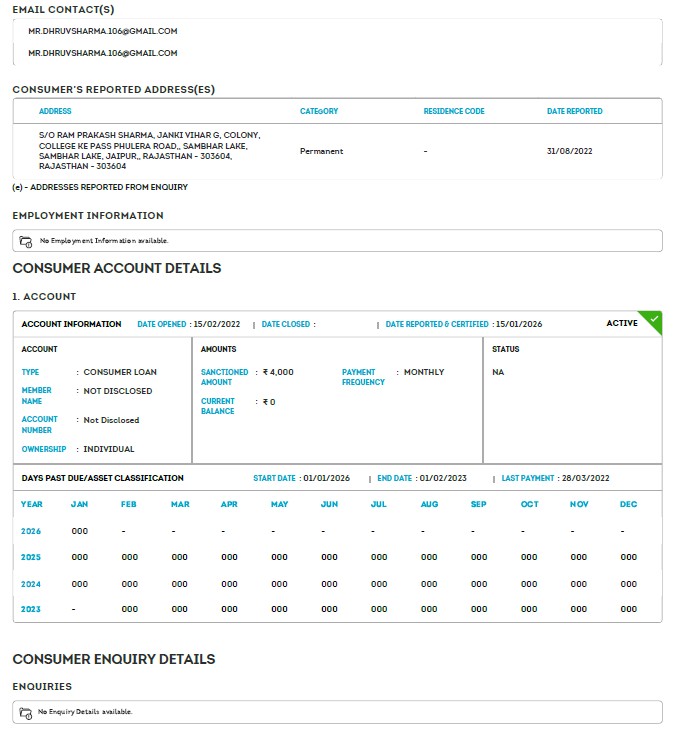Click the folder icon beside No Enquiry Details
678x755 pixels.
(27, 712)
